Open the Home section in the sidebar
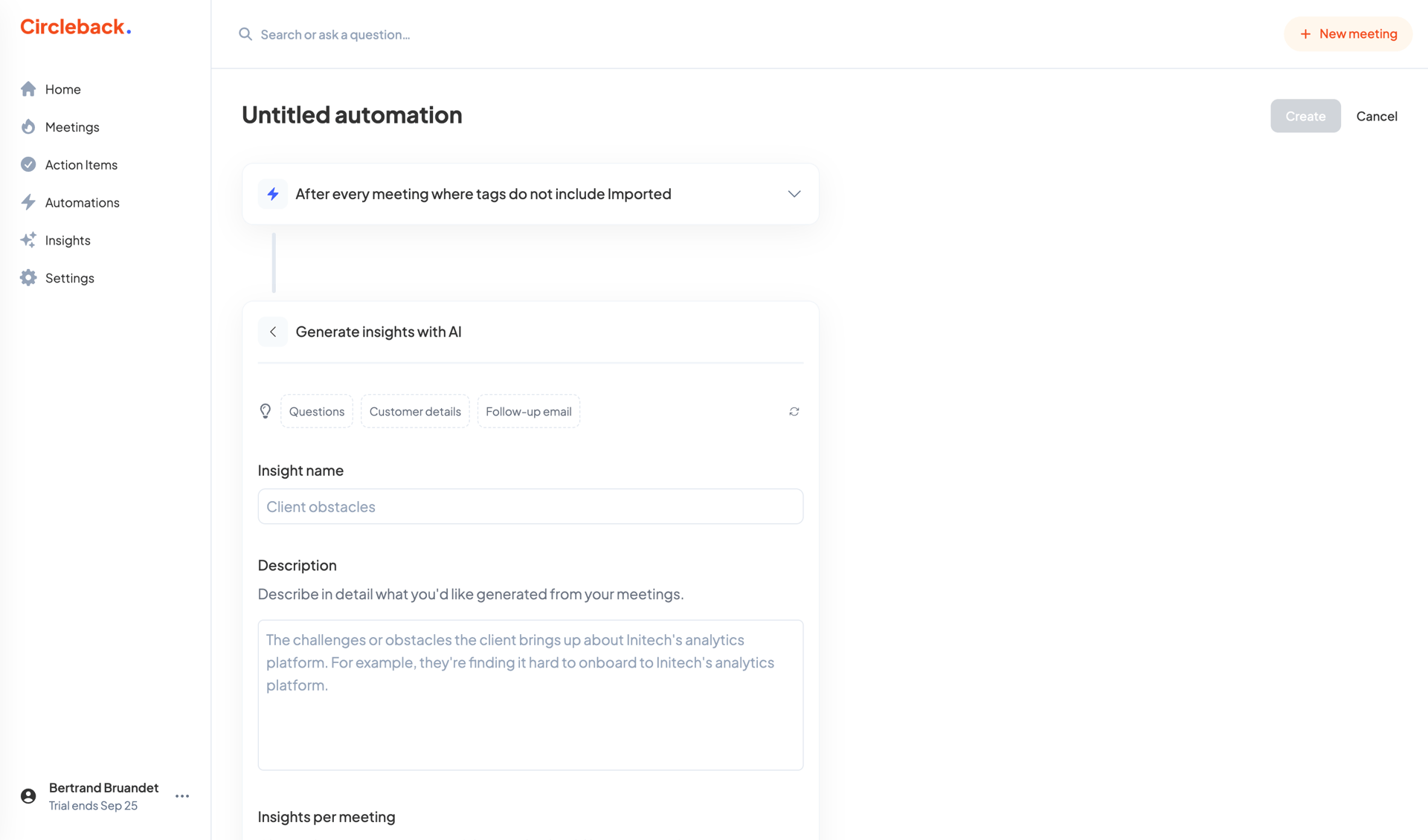 (x=62, y=88)
